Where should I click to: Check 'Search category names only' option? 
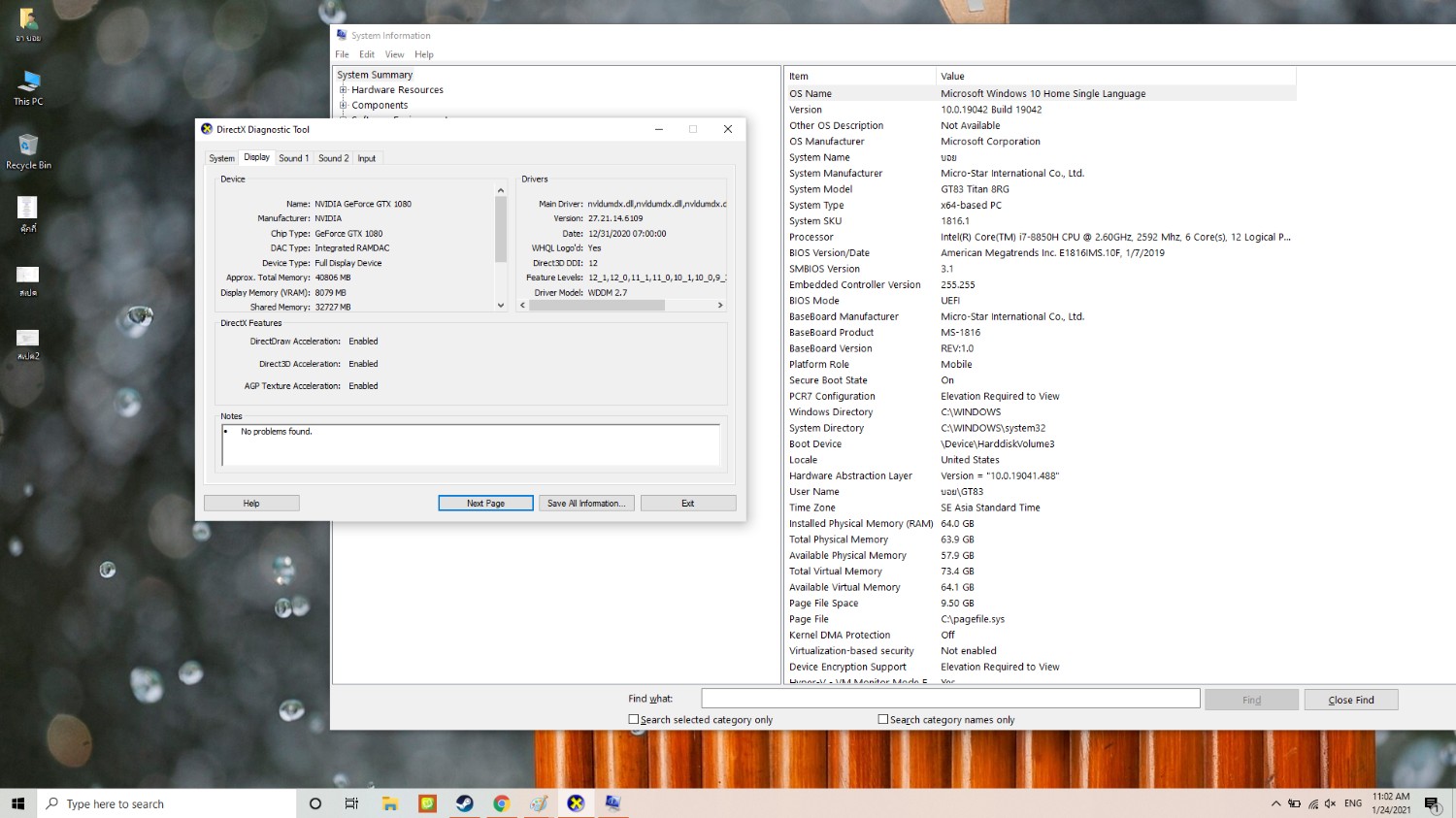point(882,720)
